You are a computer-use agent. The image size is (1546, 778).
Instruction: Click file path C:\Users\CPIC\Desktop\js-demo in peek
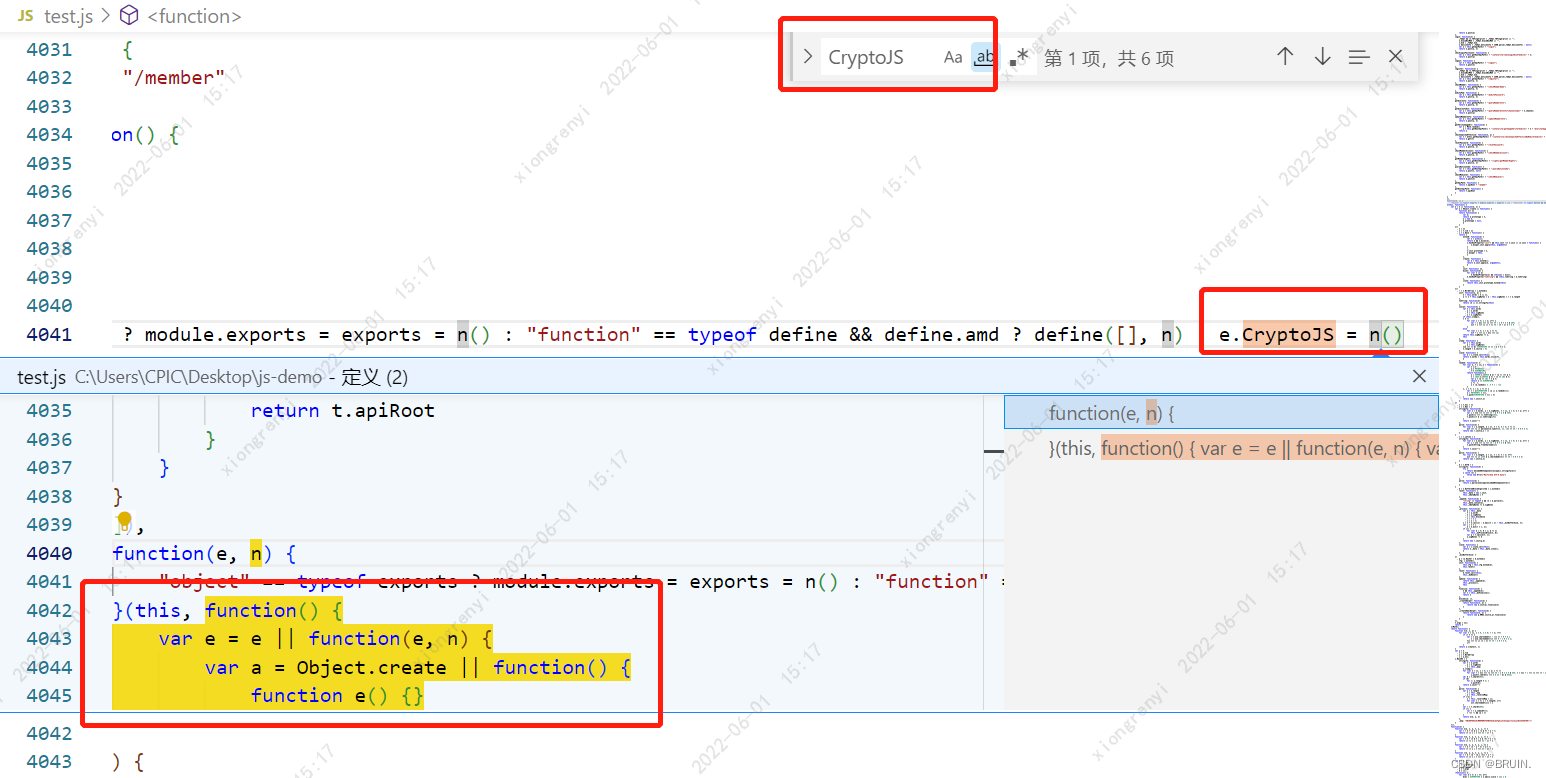click(x=198, y=377)
